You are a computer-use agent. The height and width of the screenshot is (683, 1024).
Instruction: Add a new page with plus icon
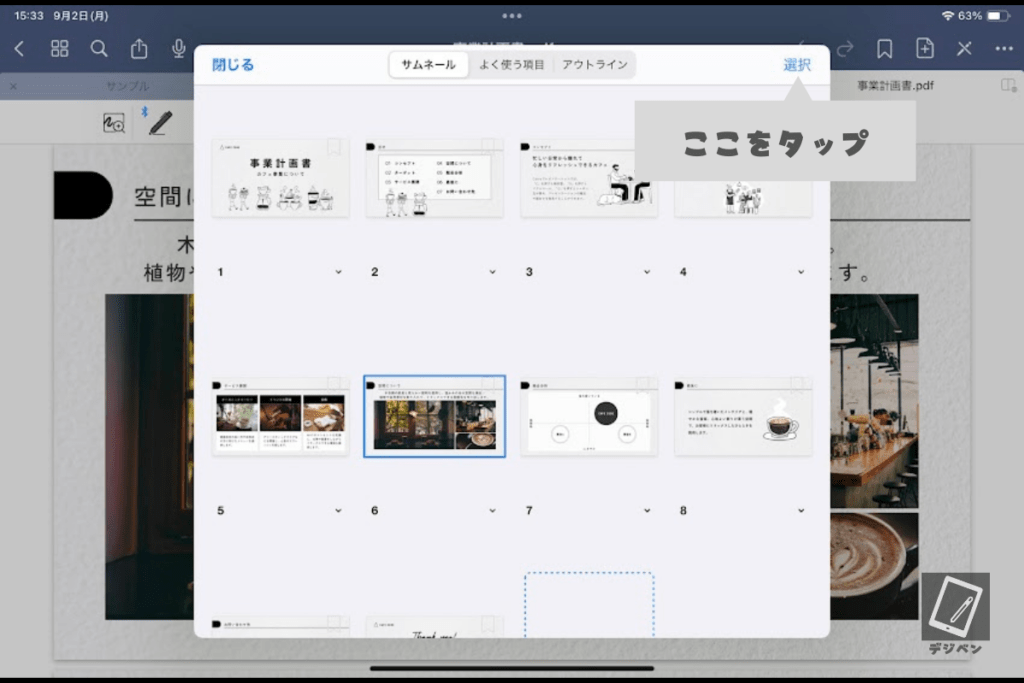click(x=925, y=48)
